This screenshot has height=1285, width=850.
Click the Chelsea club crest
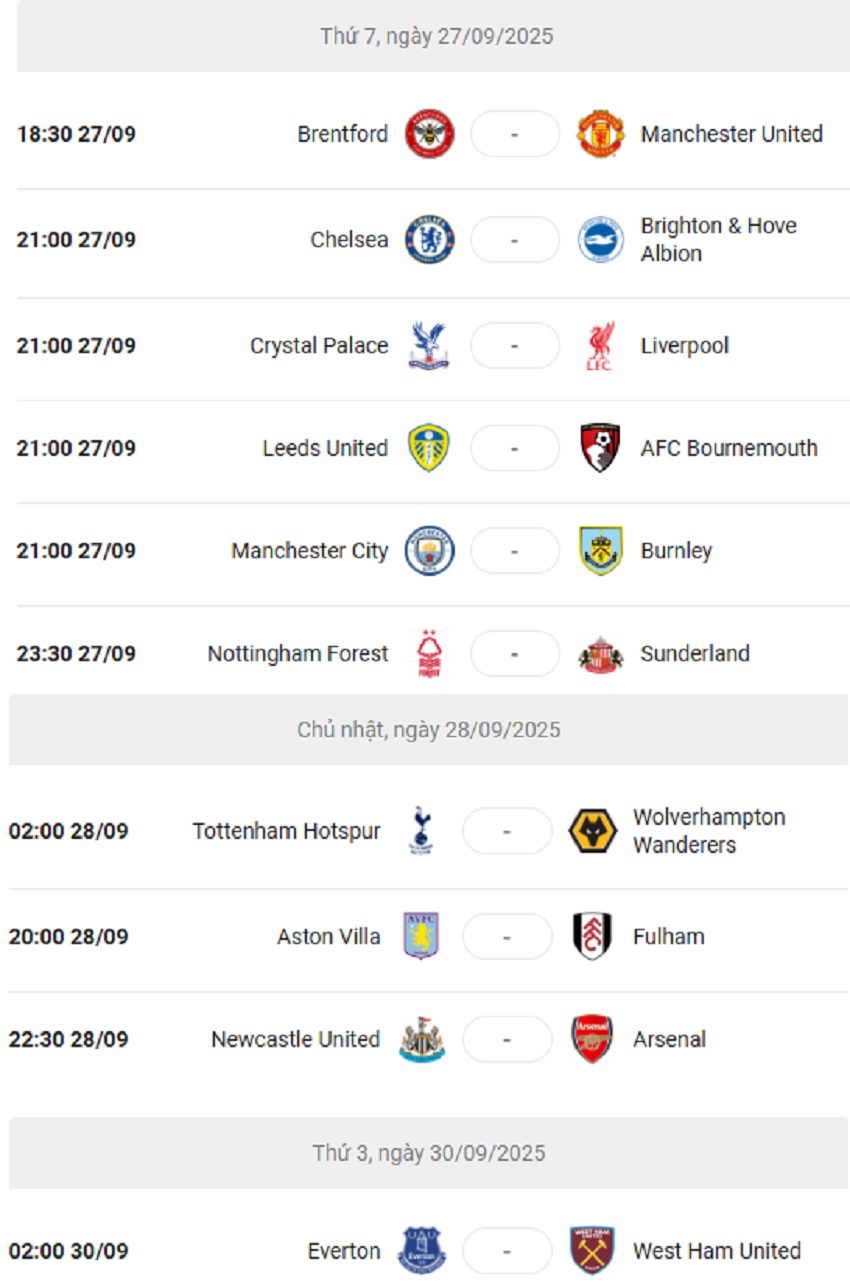(x=429, y=240)
